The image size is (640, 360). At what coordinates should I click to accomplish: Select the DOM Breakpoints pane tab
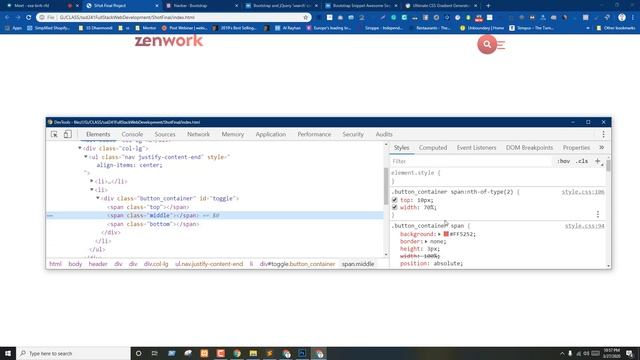point(529,148)
